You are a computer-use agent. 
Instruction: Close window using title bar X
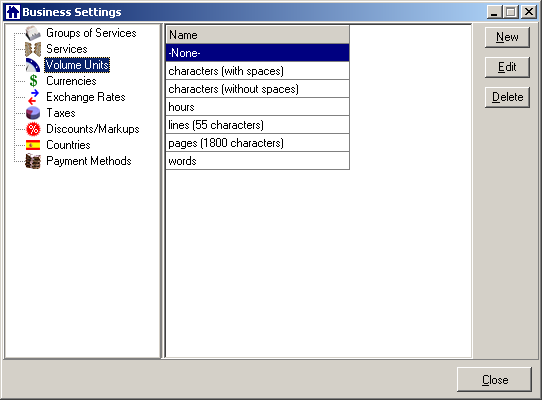pyautogui.click(x=529, y=12)
